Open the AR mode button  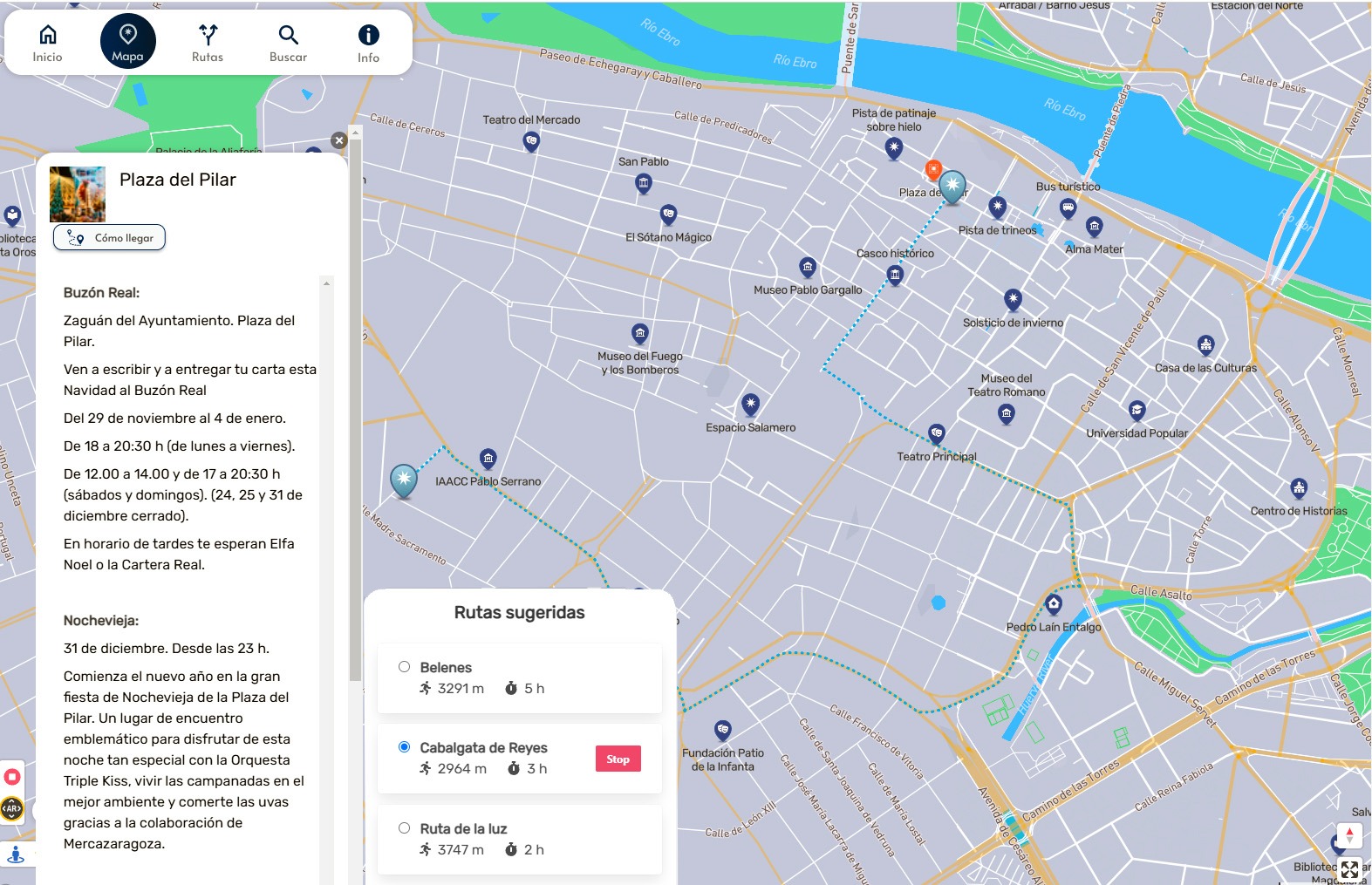[x=11, y=809]
